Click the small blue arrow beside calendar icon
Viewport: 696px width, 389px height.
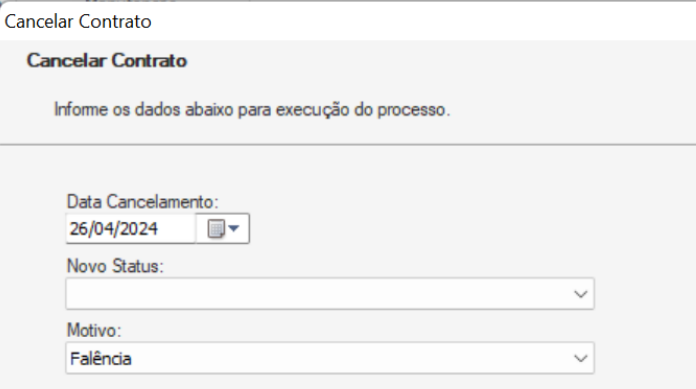tap(234, 229)
